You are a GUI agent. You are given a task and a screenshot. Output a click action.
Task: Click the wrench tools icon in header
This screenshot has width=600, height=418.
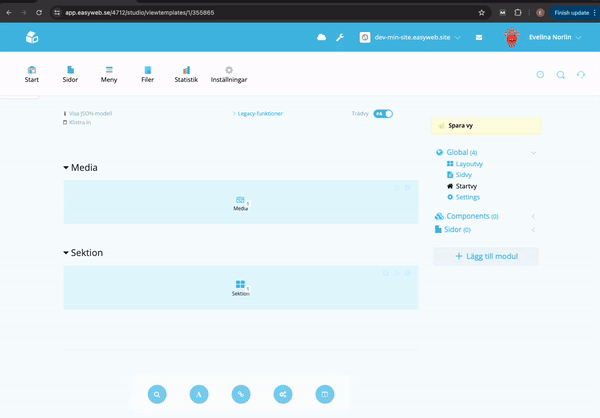340,38
